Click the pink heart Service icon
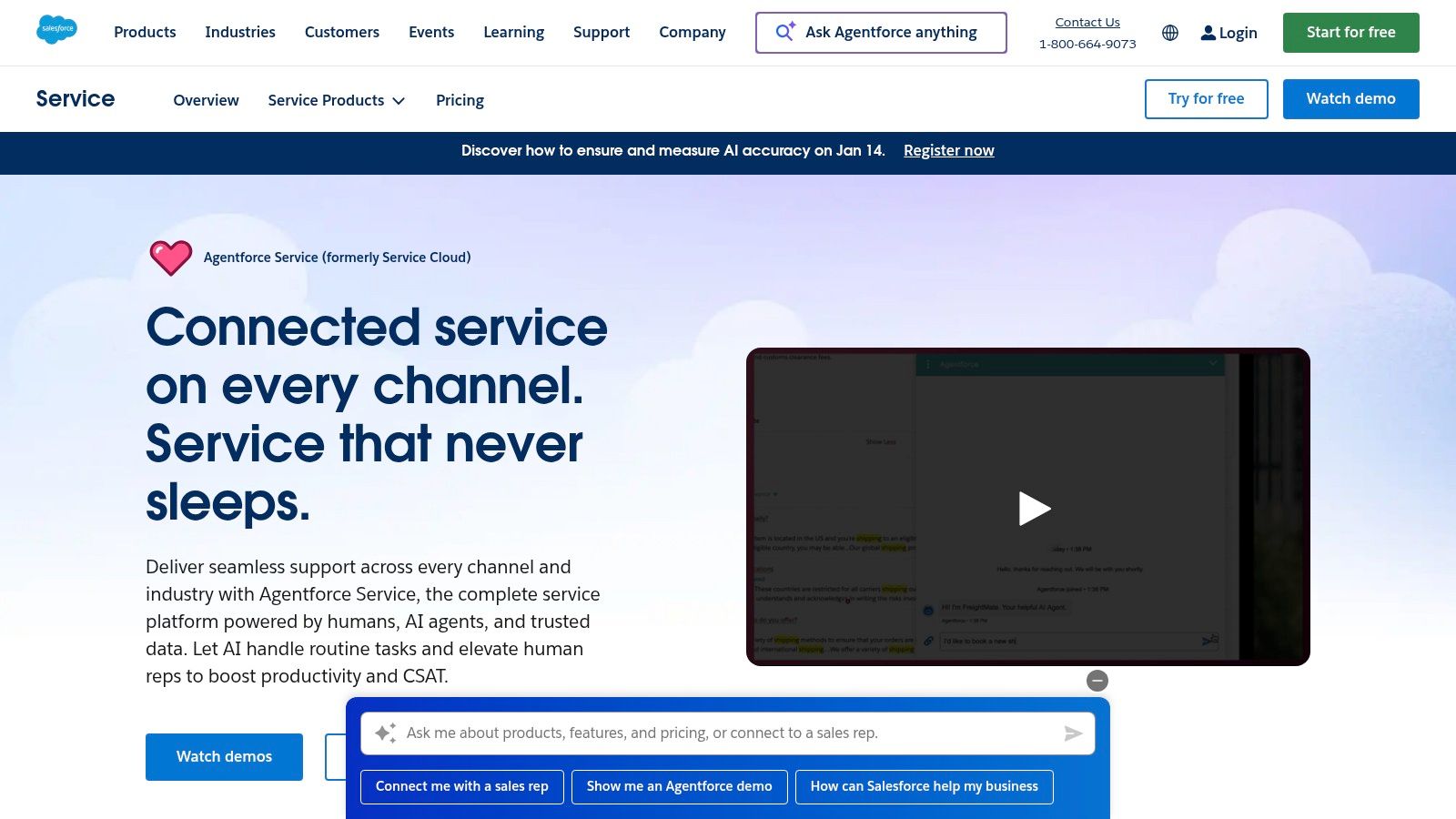The height and width of the screenshot is (819, 1456). tap(171, 258)
